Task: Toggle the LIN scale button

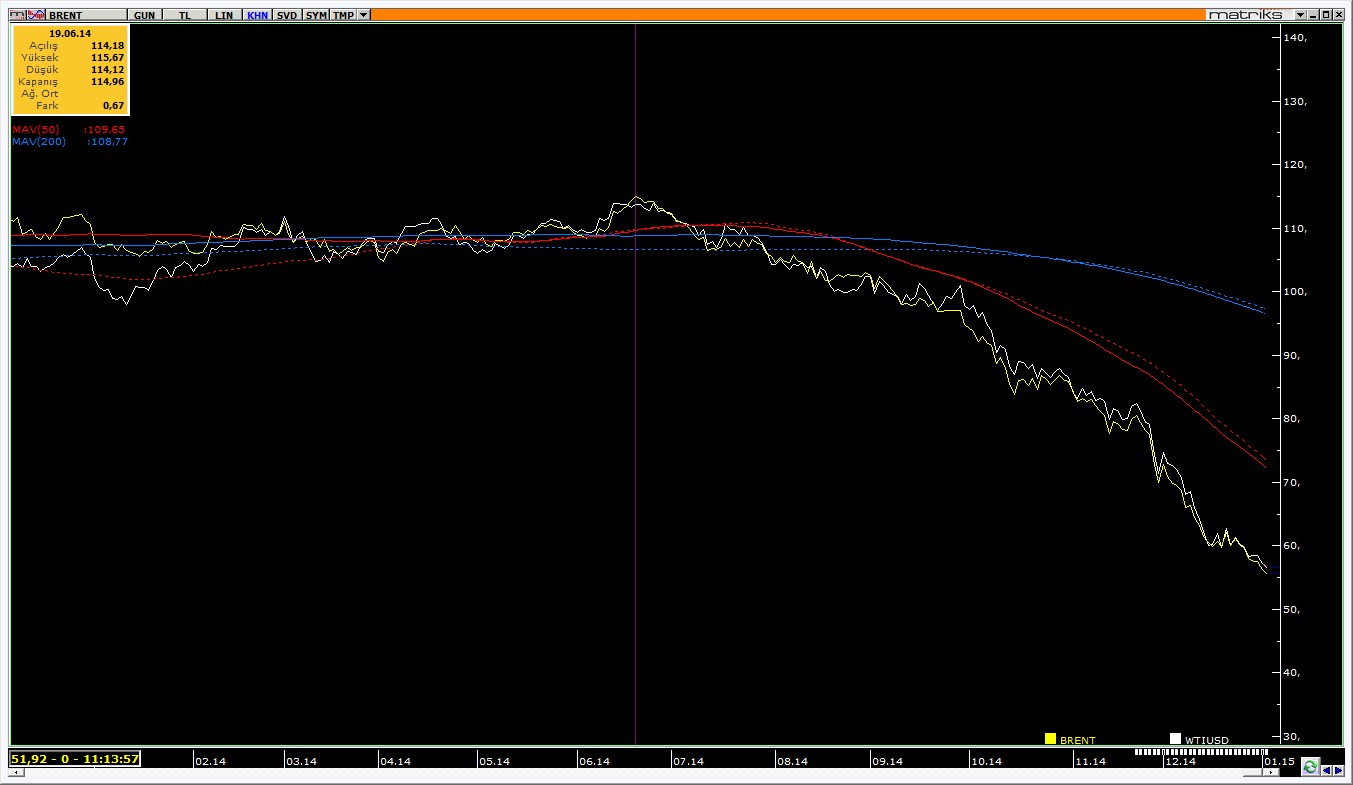Action: point(224,15)
